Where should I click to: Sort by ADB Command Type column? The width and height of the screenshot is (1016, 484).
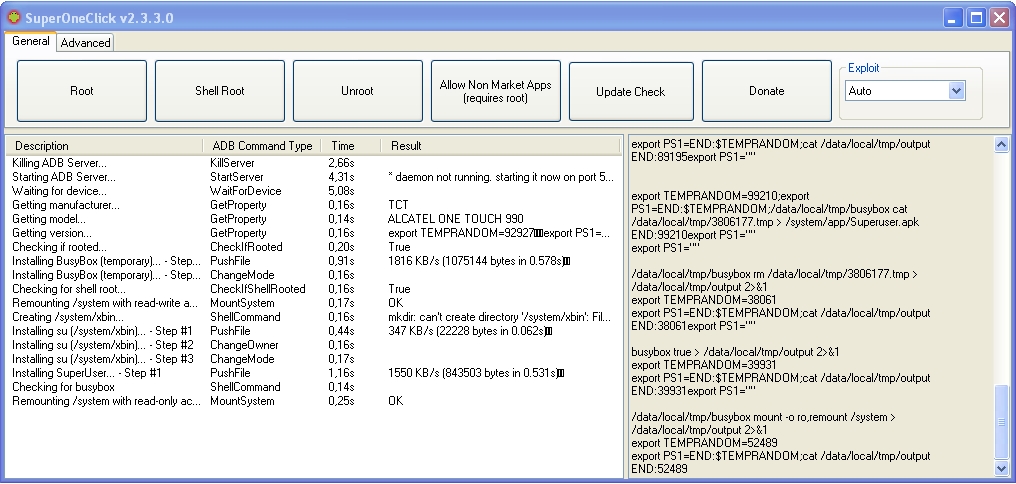point(262,146)
